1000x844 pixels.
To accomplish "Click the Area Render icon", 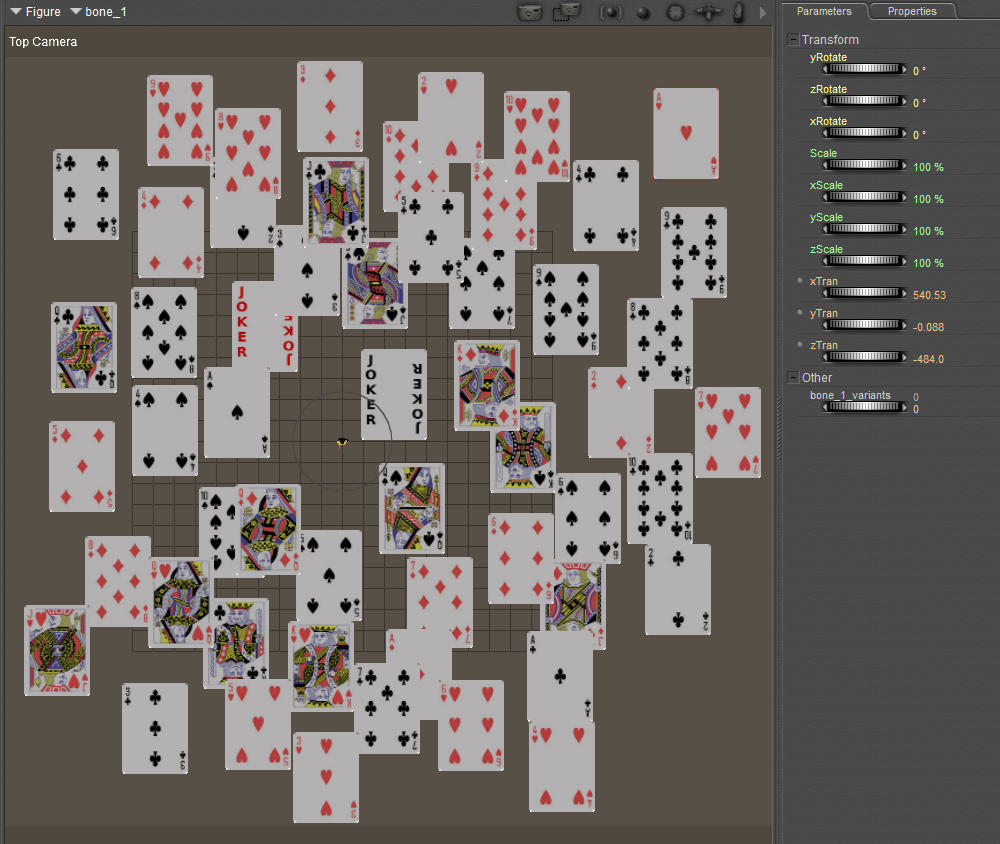I will [x=567, y=12].
